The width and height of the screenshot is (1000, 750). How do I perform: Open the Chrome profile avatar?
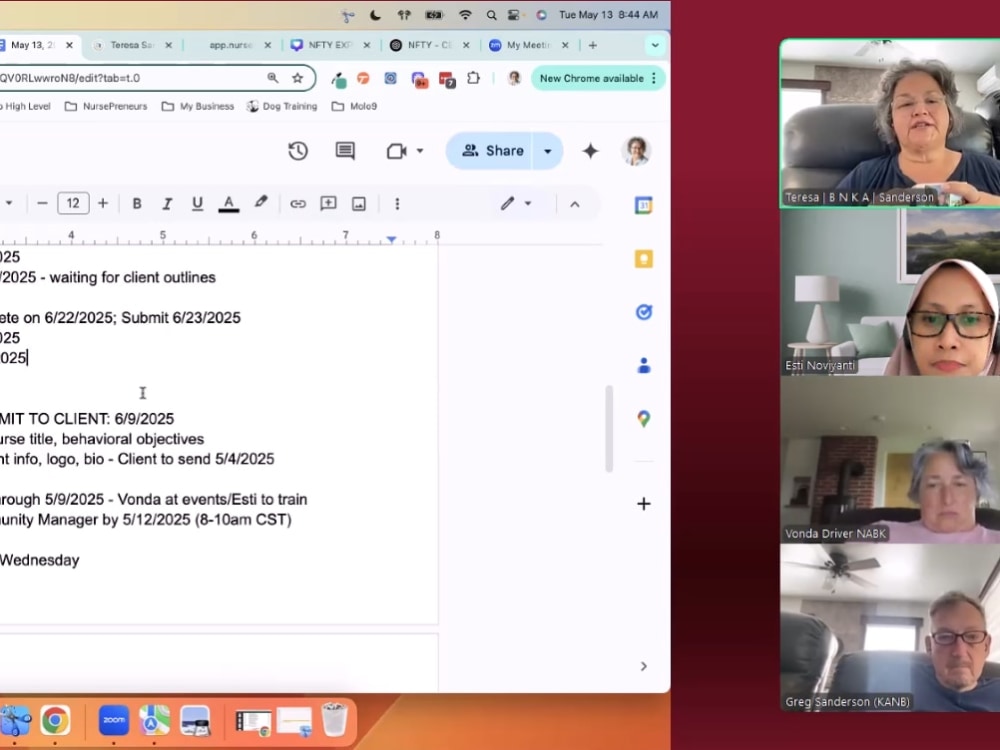(514, 78)
